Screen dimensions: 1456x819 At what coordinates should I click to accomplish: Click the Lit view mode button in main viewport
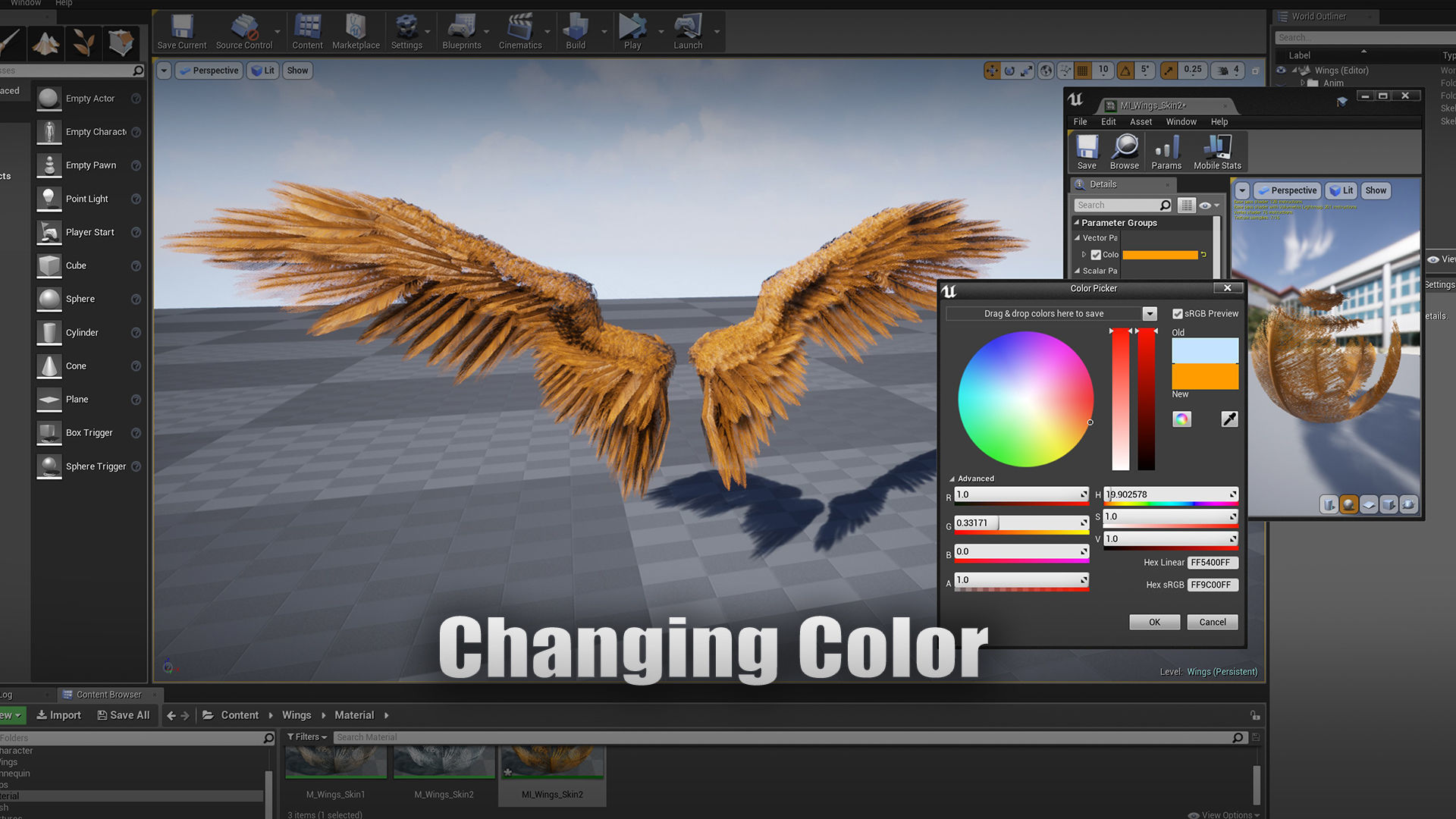click(262, 71)
